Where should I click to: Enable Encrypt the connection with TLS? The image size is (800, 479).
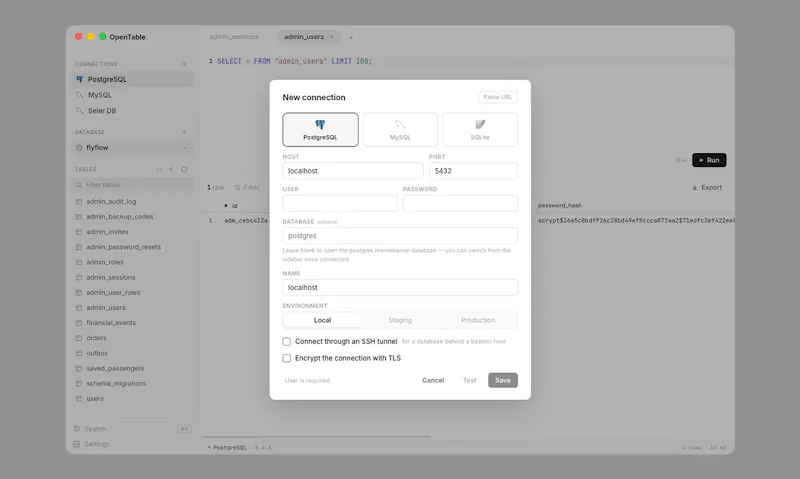click(287, 358)
